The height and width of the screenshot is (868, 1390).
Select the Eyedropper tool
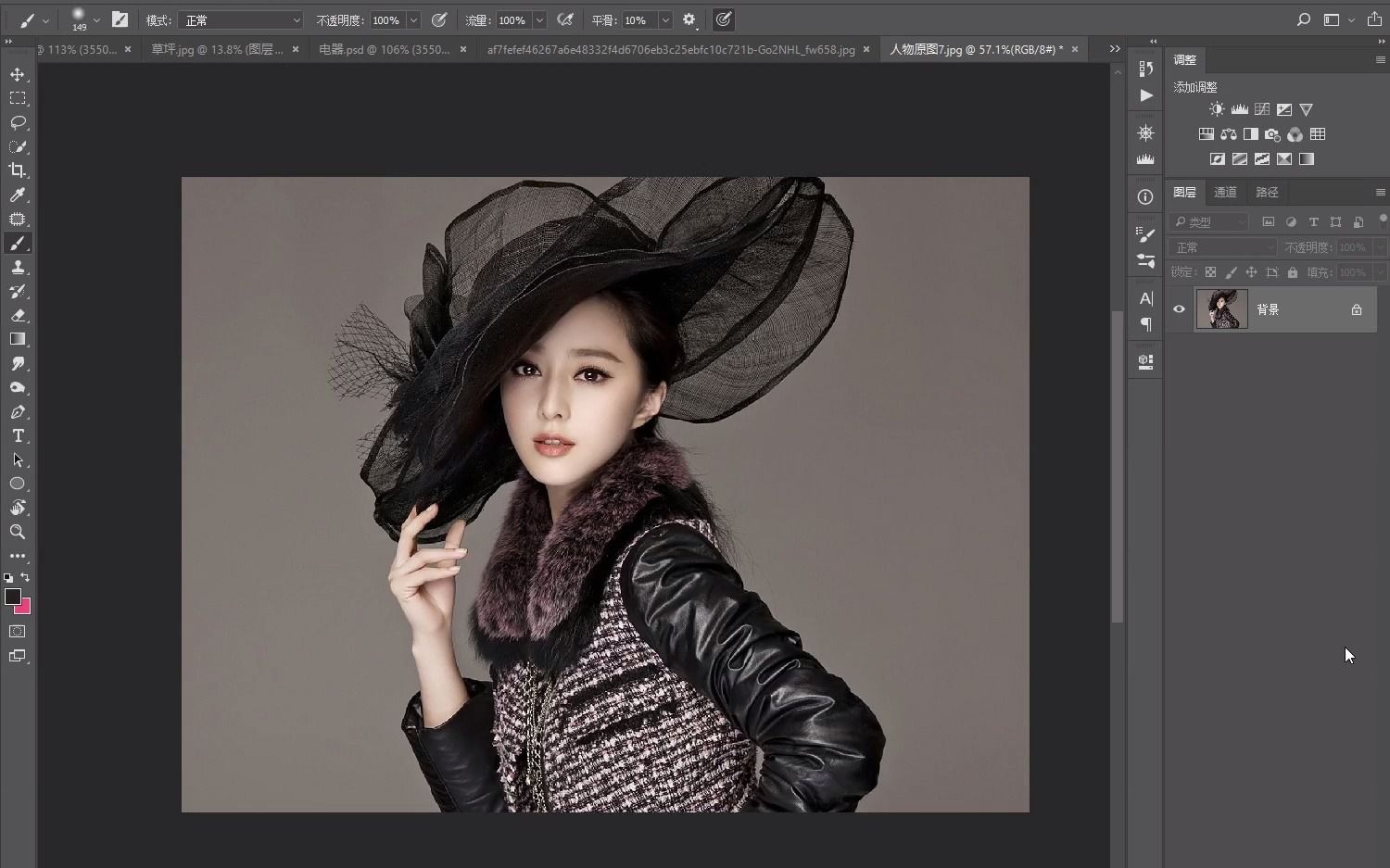click(x=18, y=195)
